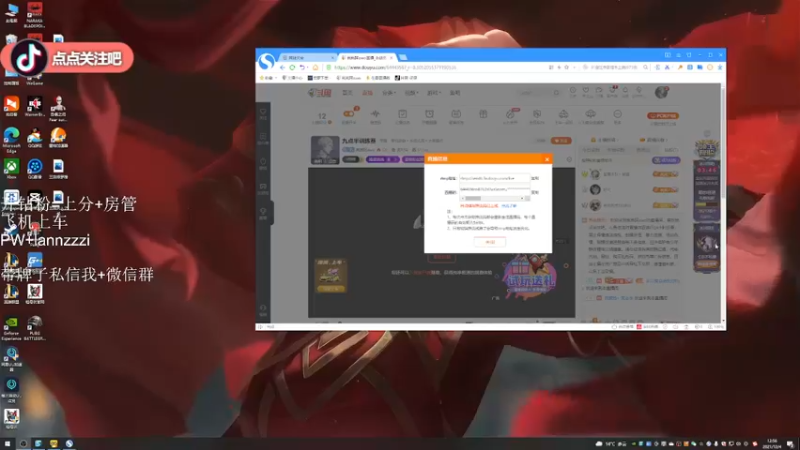This screenshot has height=450, width=800.
Task: Expand the 视频 dropdown in Douyu navigation
Action: [411, 93]
